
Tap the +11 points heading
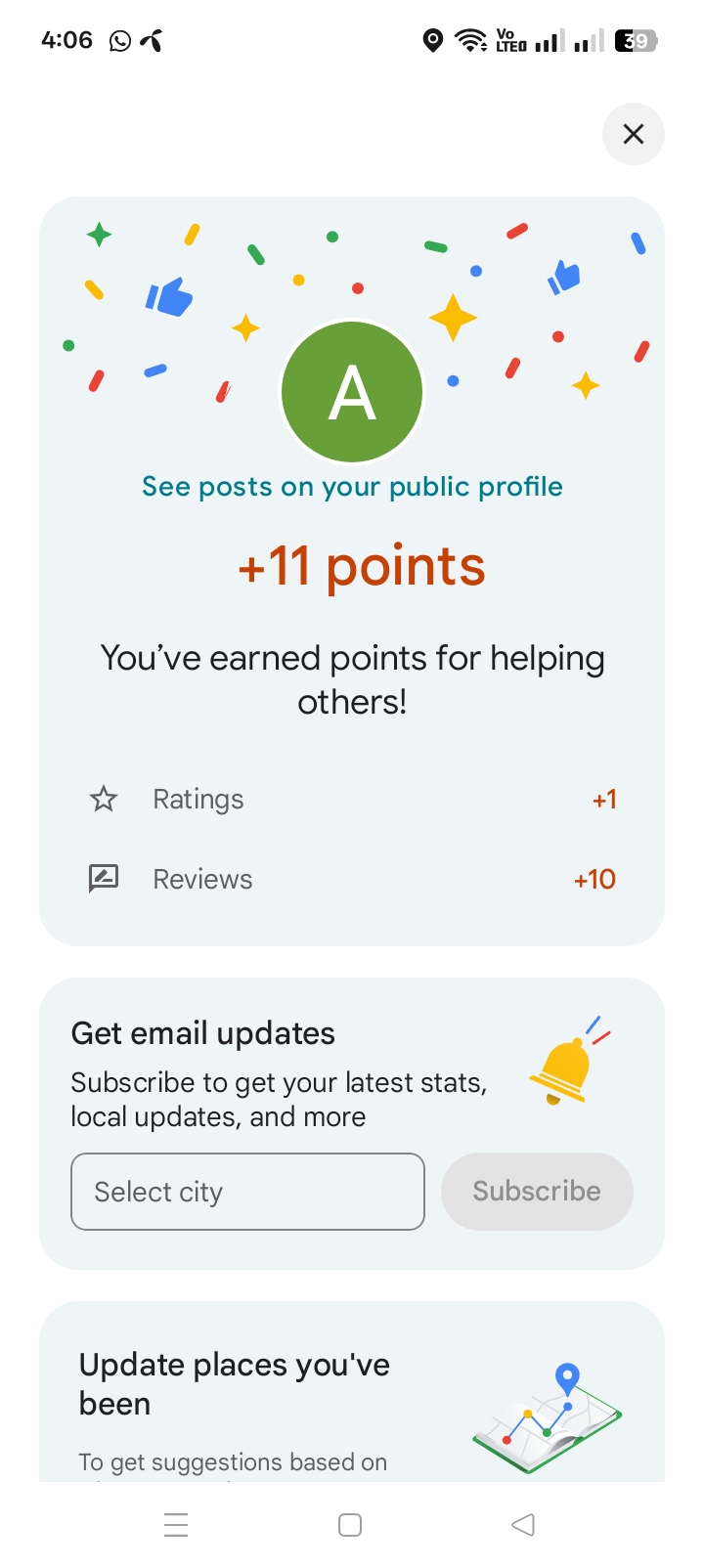(x=362, y=566)
